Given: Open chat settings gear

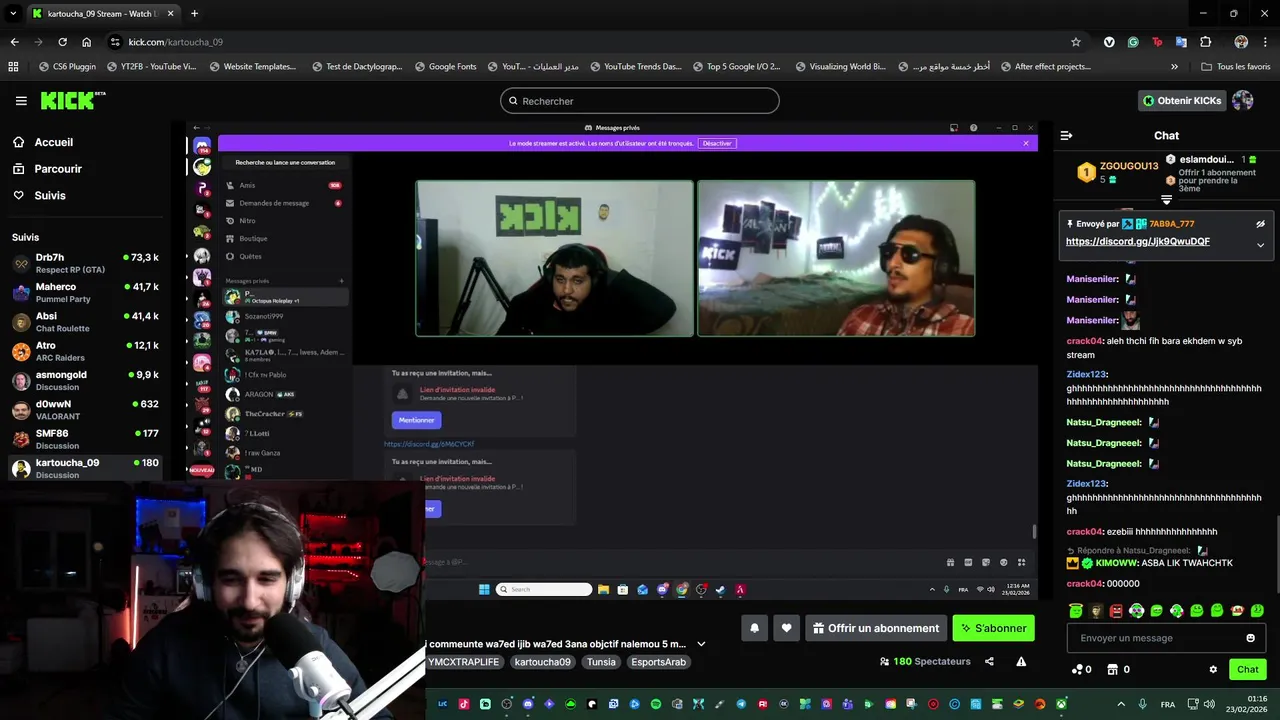Looking at the screenshot, I should tap(1213, 670).
